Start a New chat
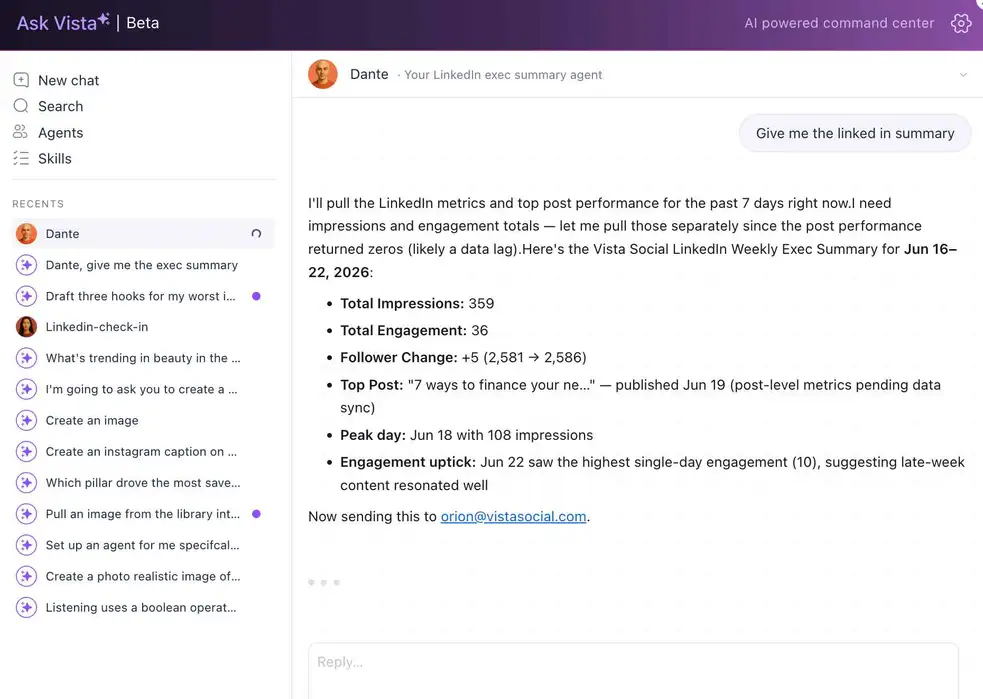 coord(68,80)
